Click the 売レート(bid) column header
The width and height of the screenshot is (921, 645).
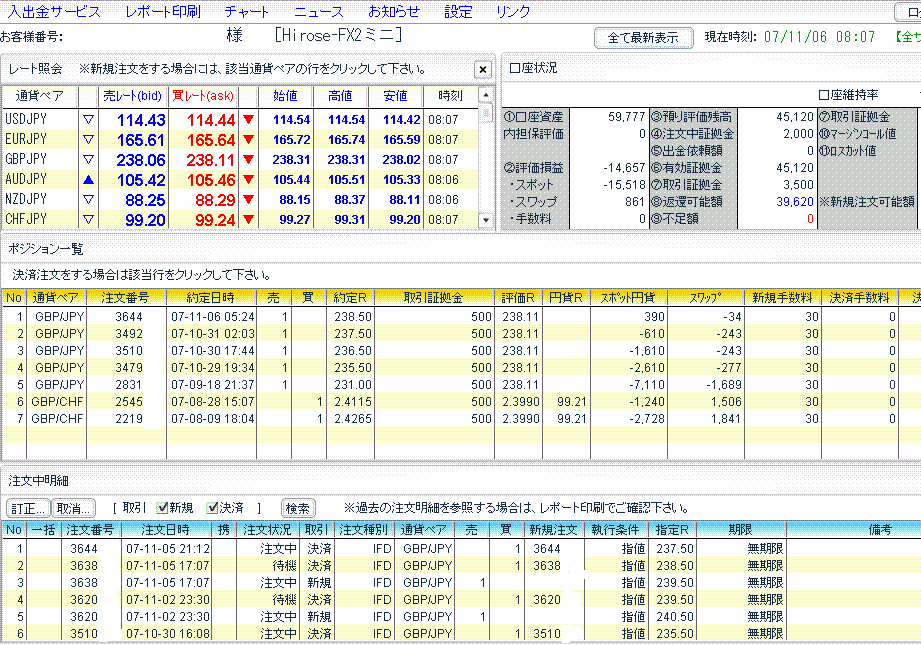[x=133, y=96]
